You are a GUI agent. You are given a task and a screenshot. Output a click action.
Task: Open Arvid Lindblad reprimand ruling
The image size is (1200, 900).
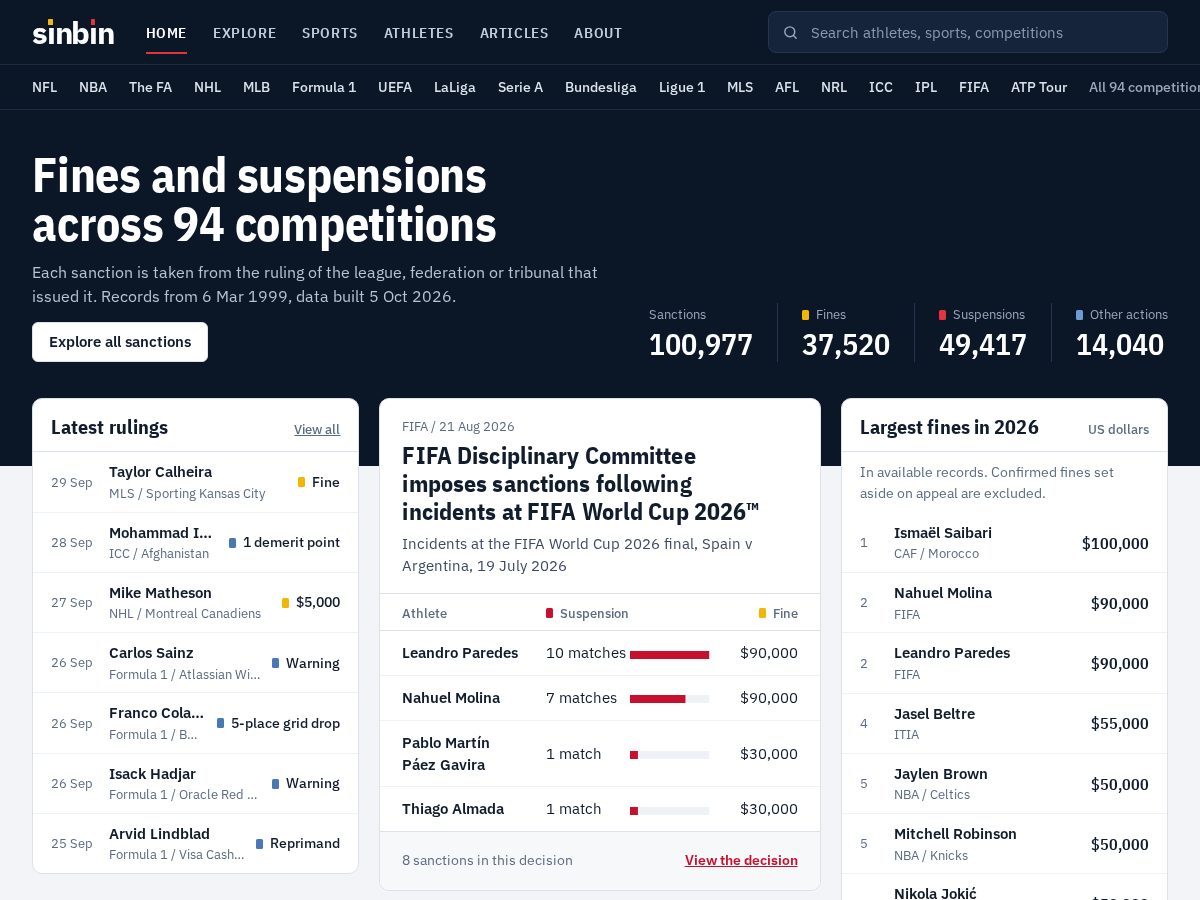click(x=195, y=843)
